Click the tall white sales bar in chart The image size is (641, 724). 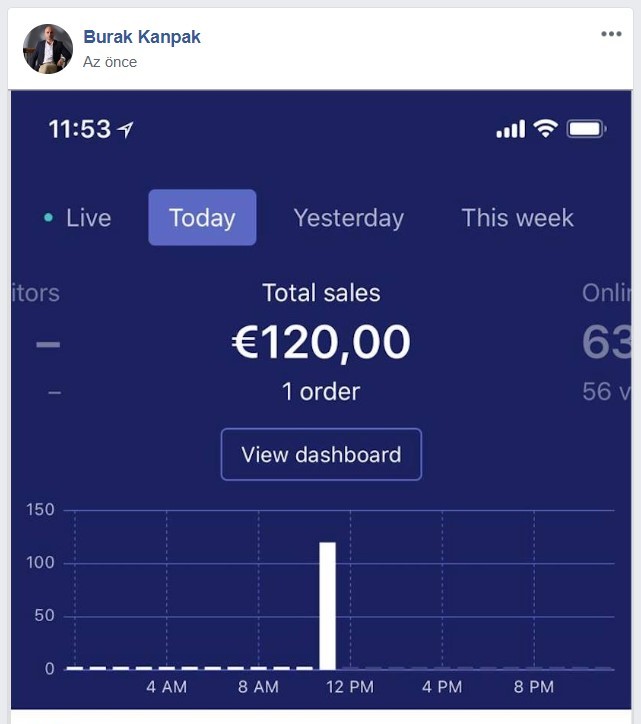[327, 606]
